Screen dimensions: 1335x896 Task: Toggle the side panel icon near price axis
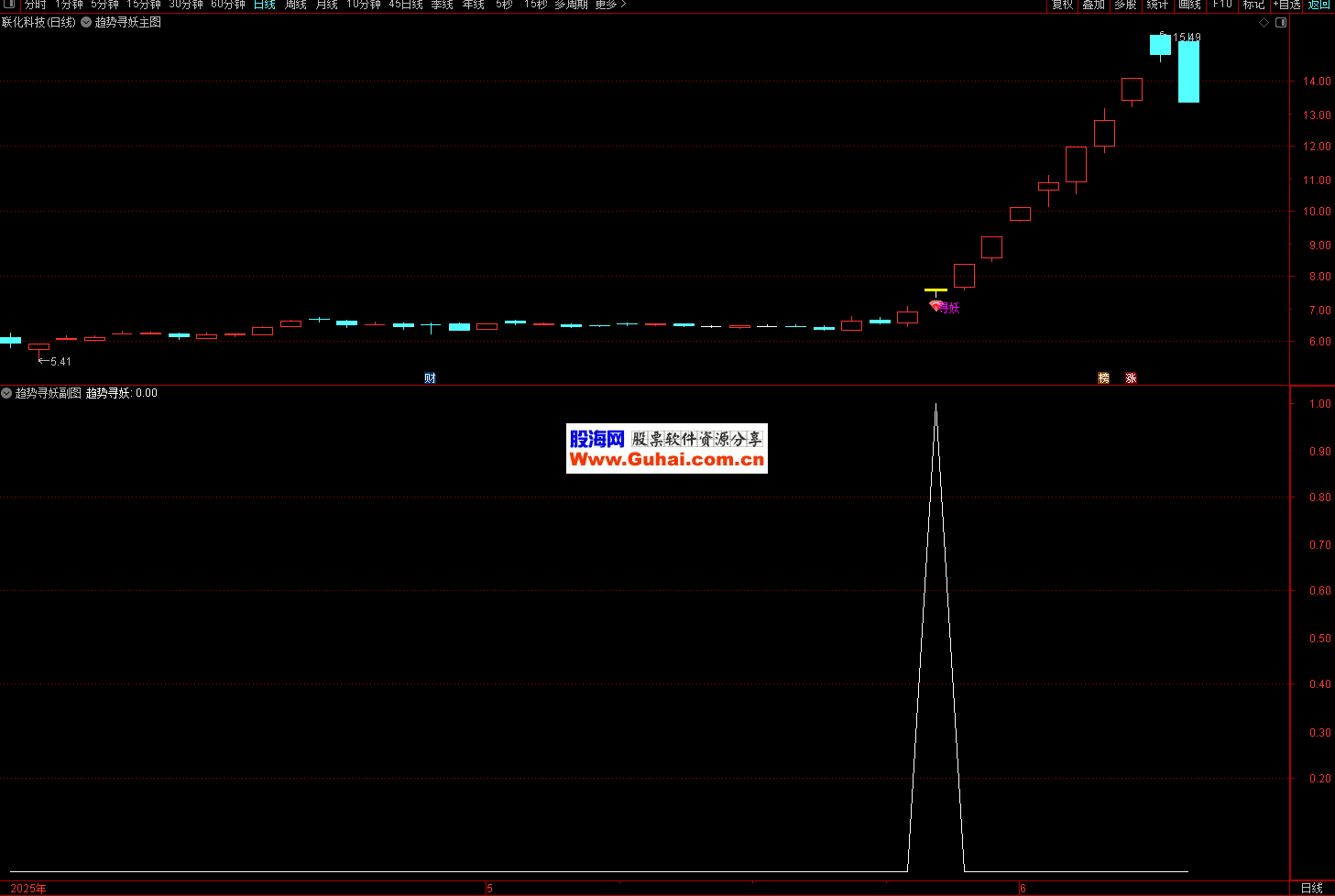point(1281,23)
